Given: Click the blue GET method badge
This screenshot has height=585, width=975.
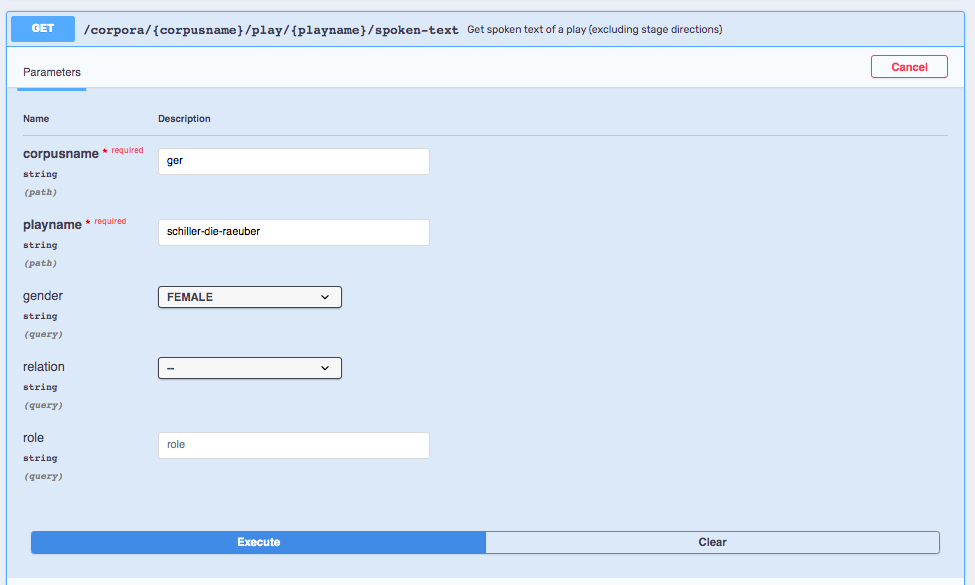Looking at the screenshot, I should tap(43, 29).
